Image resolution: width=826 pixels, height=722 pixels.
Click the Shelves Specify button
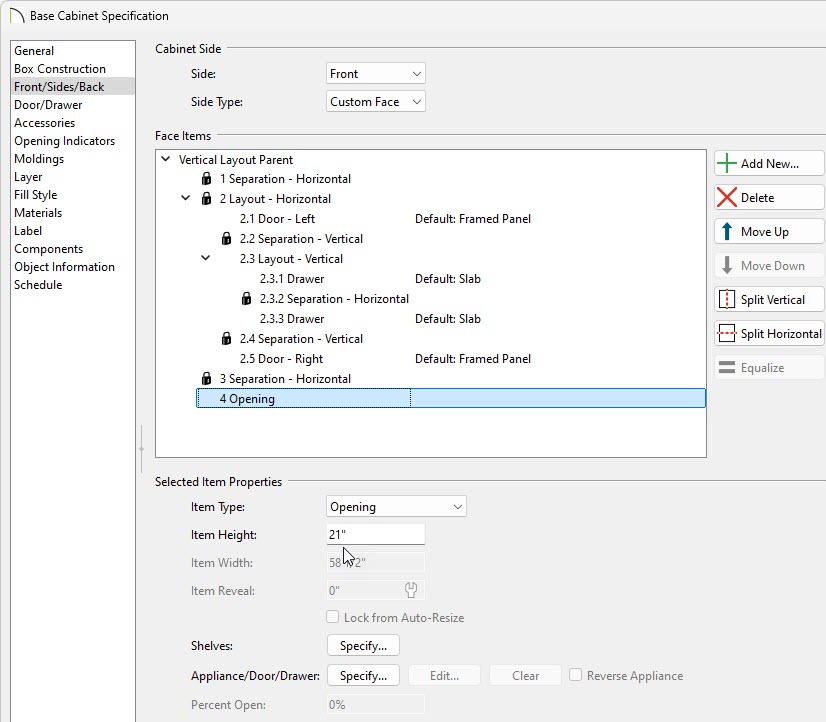363,646
